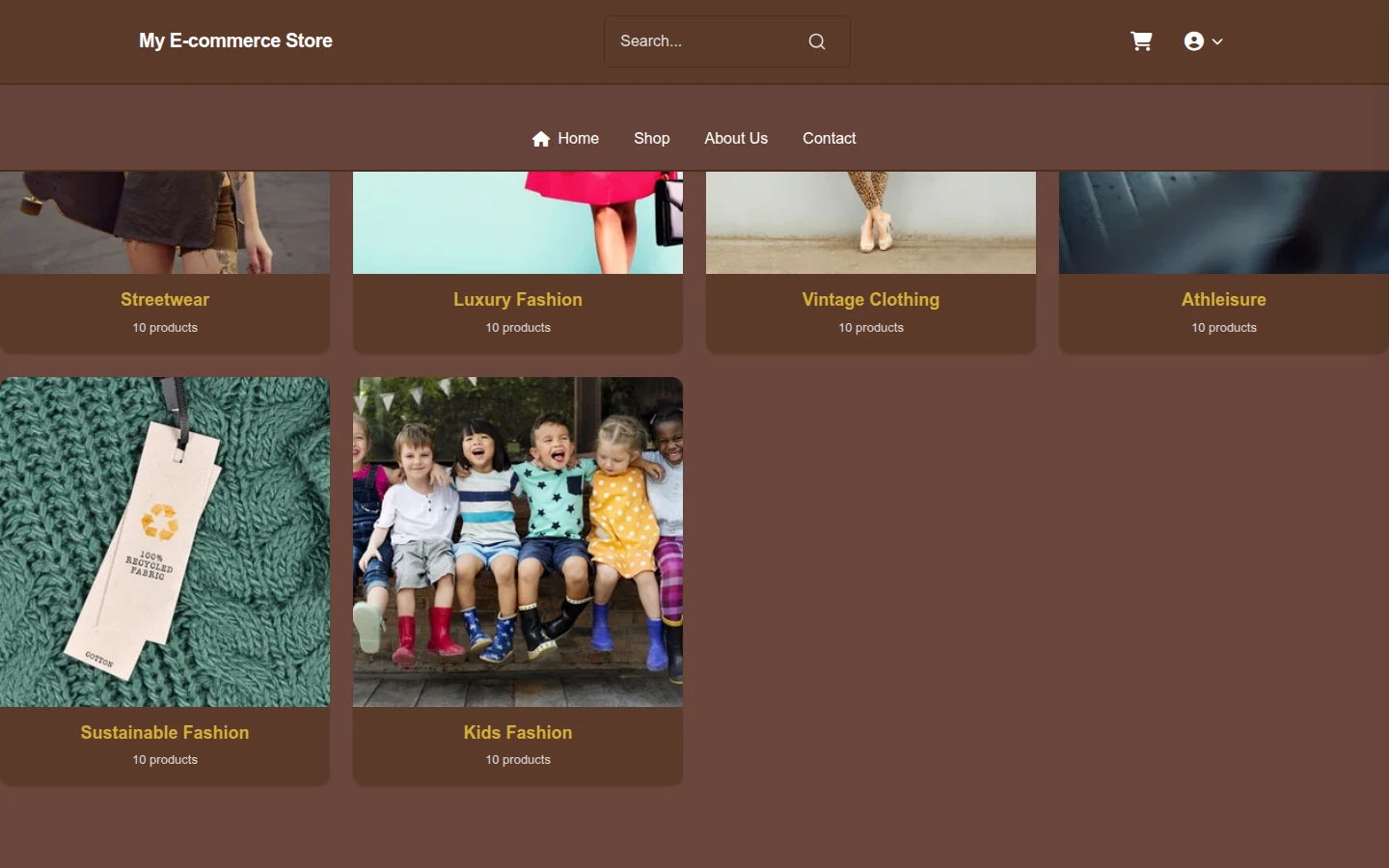The width and height of the screenshot is (1389, 868).
Task: Click the leopard leggings Vintage image
Action: click(871, 223)
